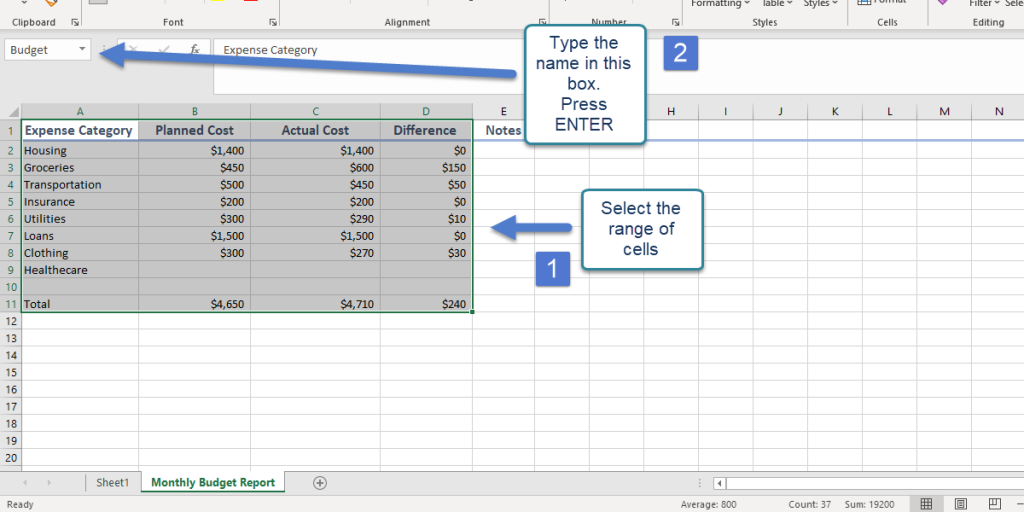Click the $150 Groceries difference cell
The image size is (1024, 512).
[426, 167]
